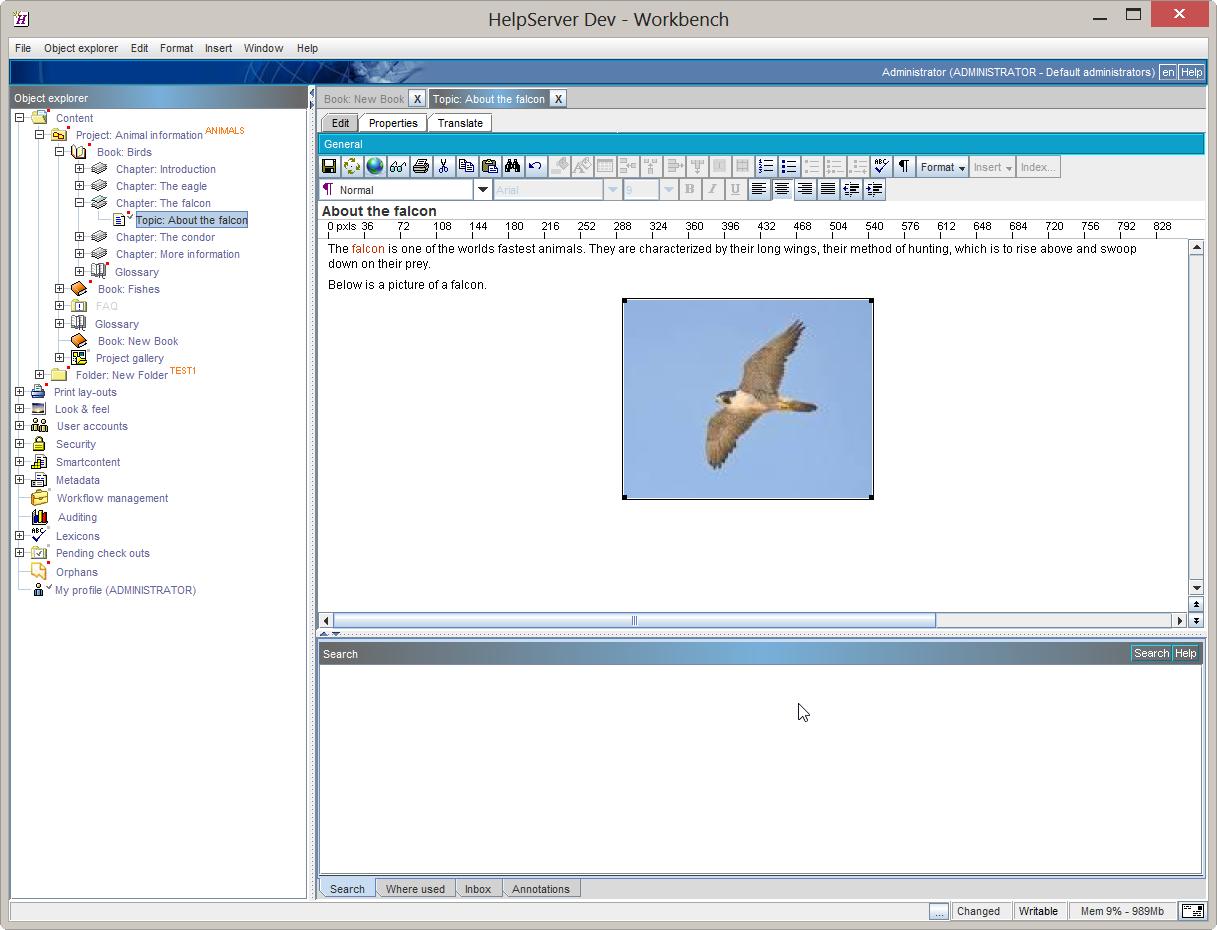Switch to the Where used tab
This screenshot has height=930, width=1217.
[x=415, y=889]
